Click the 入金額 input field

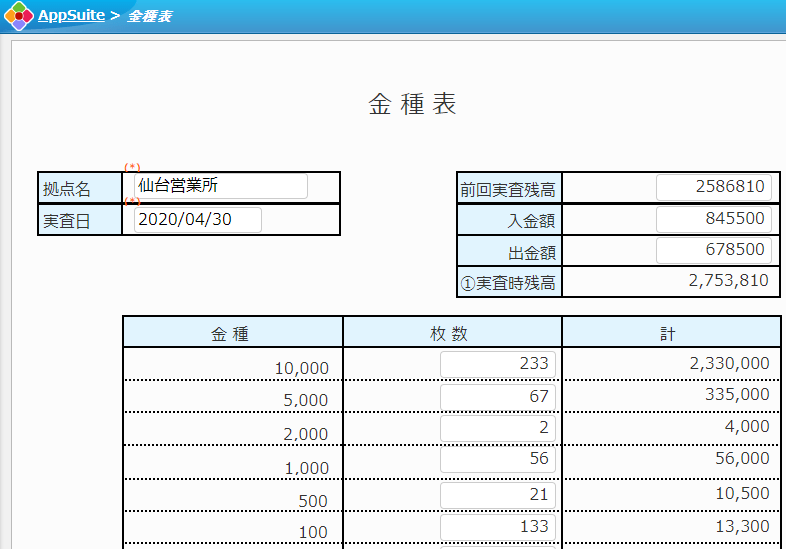pos(713,219)
